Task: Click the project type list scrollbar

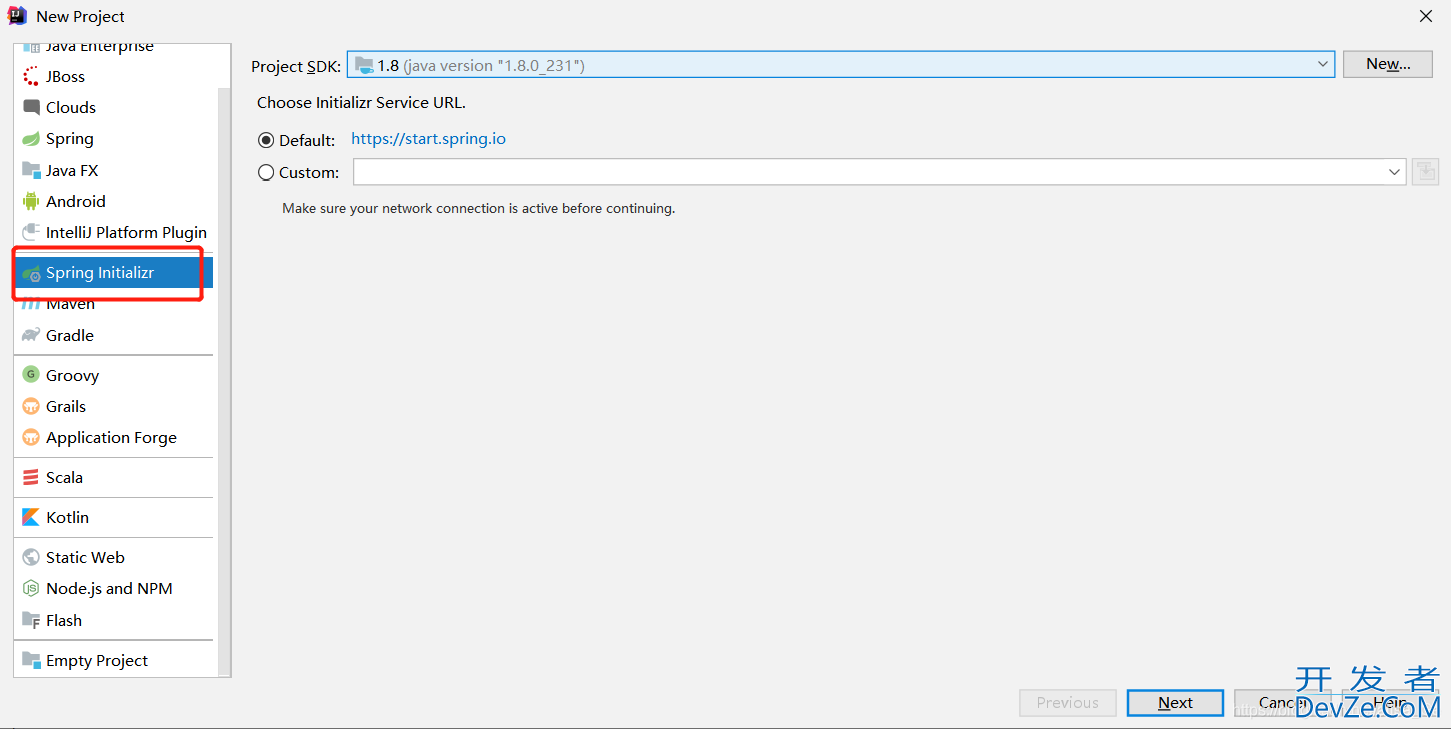Action: (225, 380)
